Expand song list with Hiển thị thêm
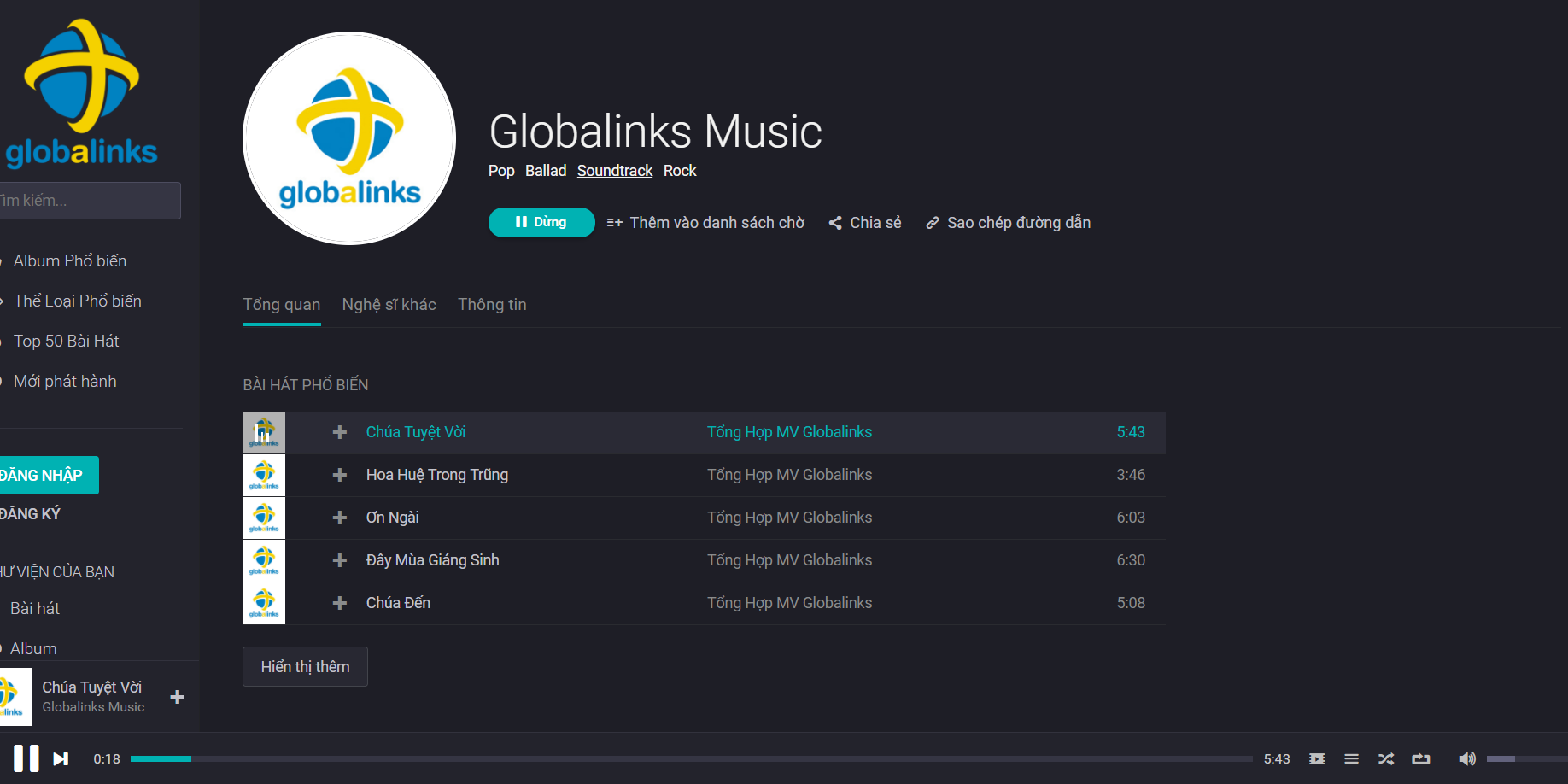 pyautogui.click(x=305, y=666)
